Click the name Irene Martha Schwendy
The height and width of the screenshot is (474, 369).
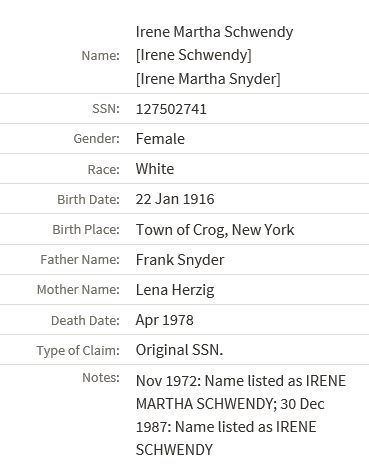[x=214, y=32]
